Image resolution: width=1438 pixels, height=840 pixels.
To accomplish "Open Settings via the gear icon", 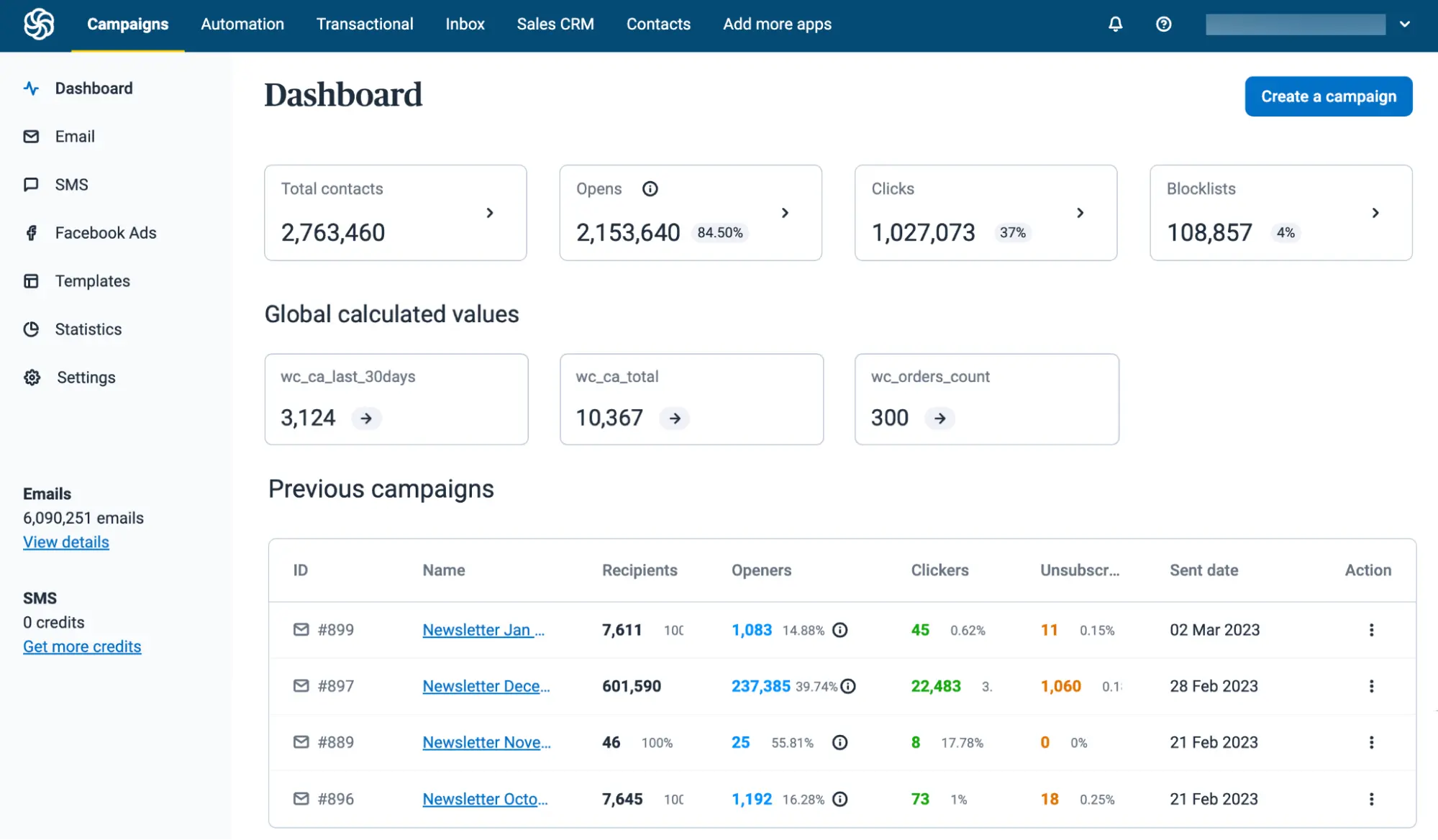I will click(x=85, y=377).
